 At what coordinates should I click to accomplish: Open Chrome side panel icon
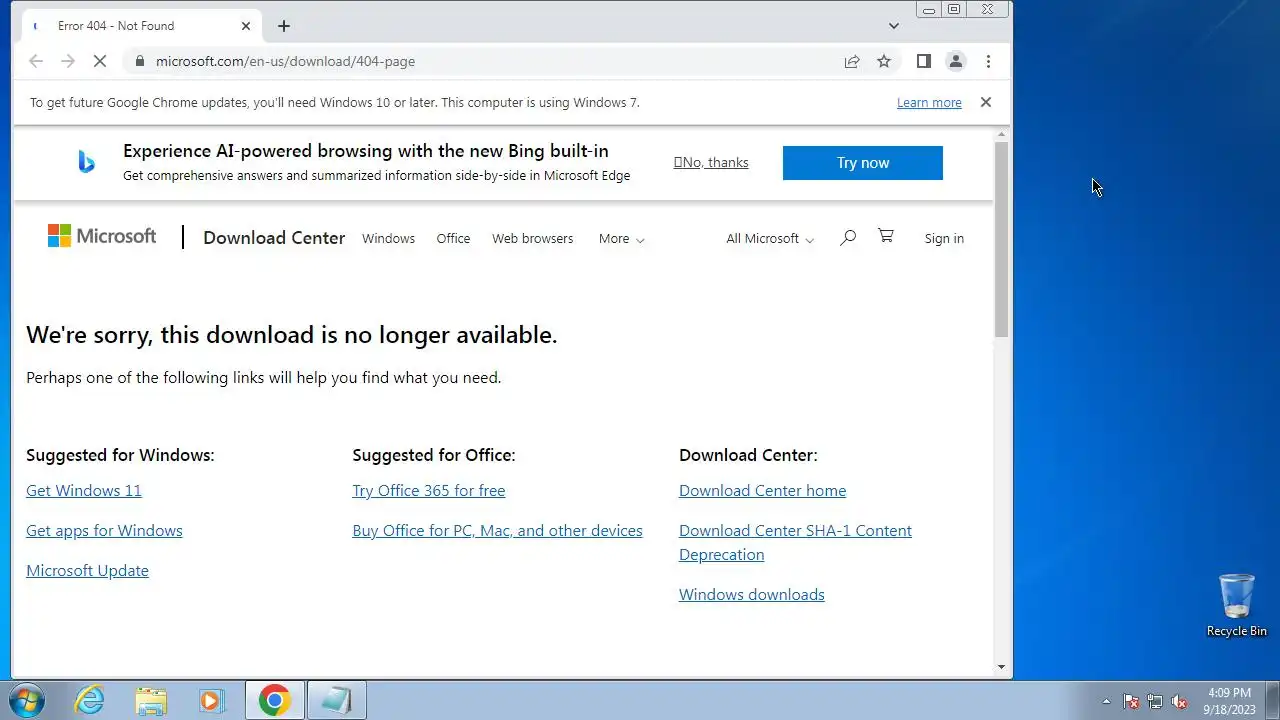click(924, 61)
